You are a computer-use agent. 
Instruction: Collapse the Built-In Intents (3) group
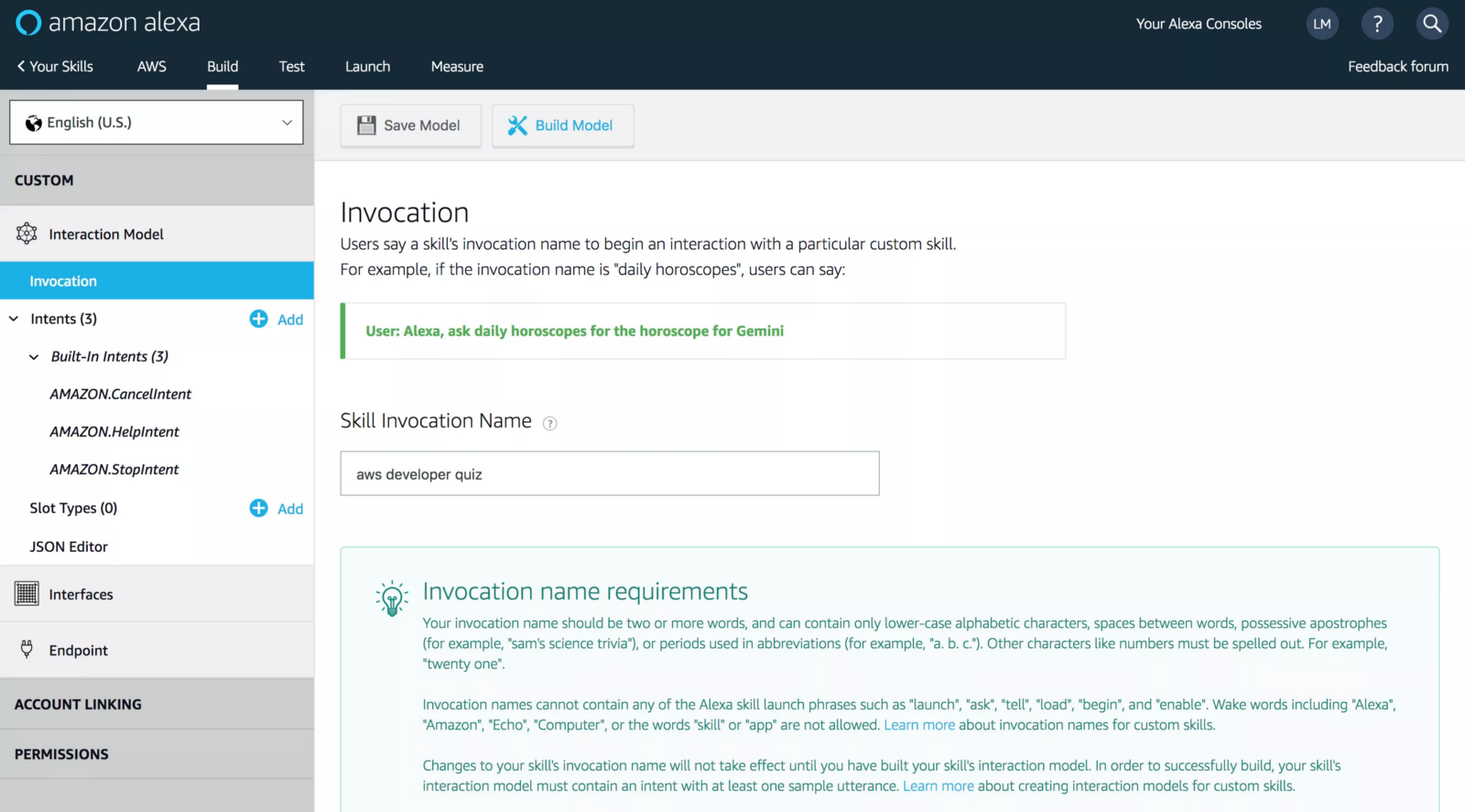[34, 357]
